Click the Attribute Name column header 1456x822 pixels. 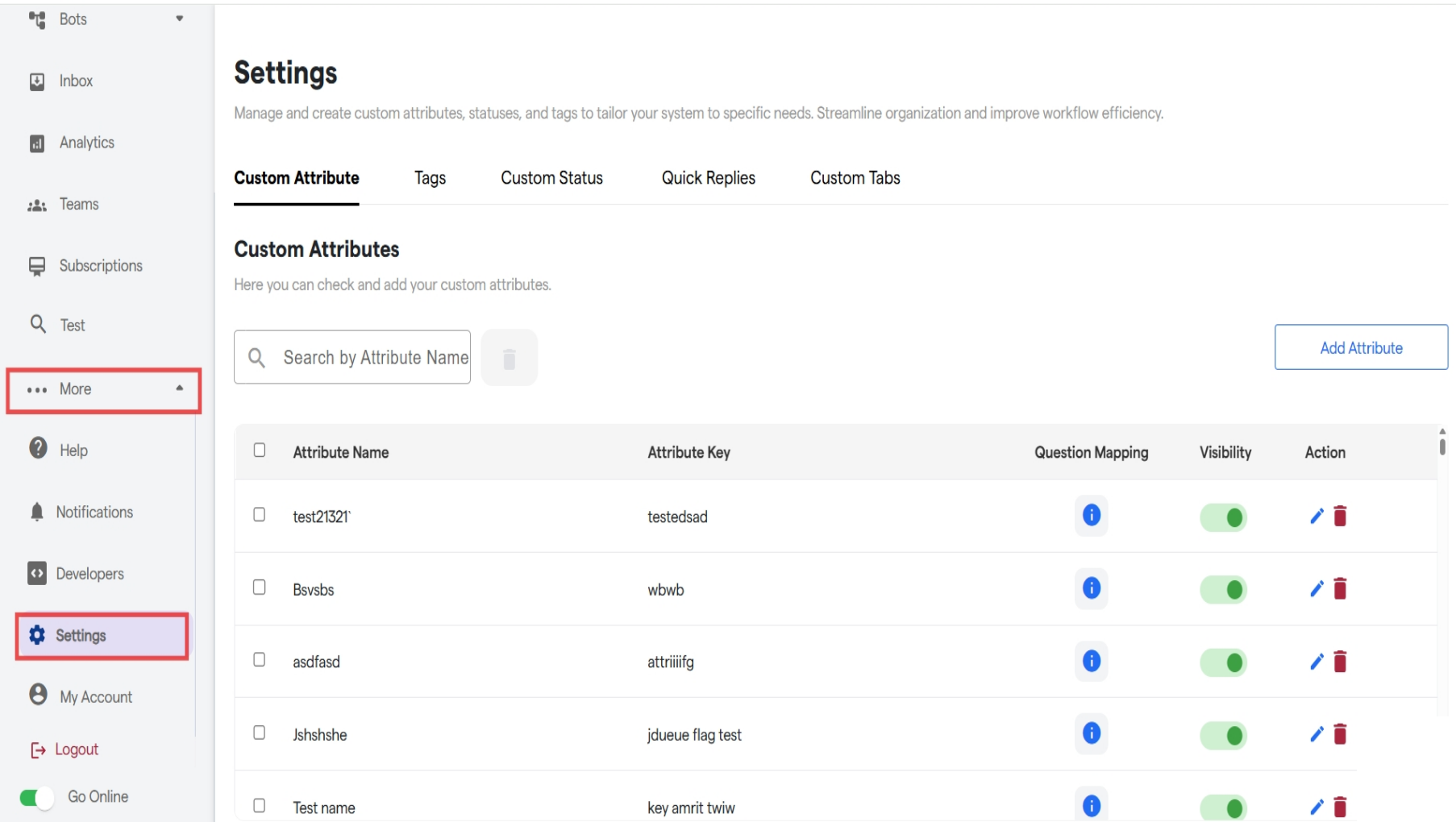(x=340, y=452)
